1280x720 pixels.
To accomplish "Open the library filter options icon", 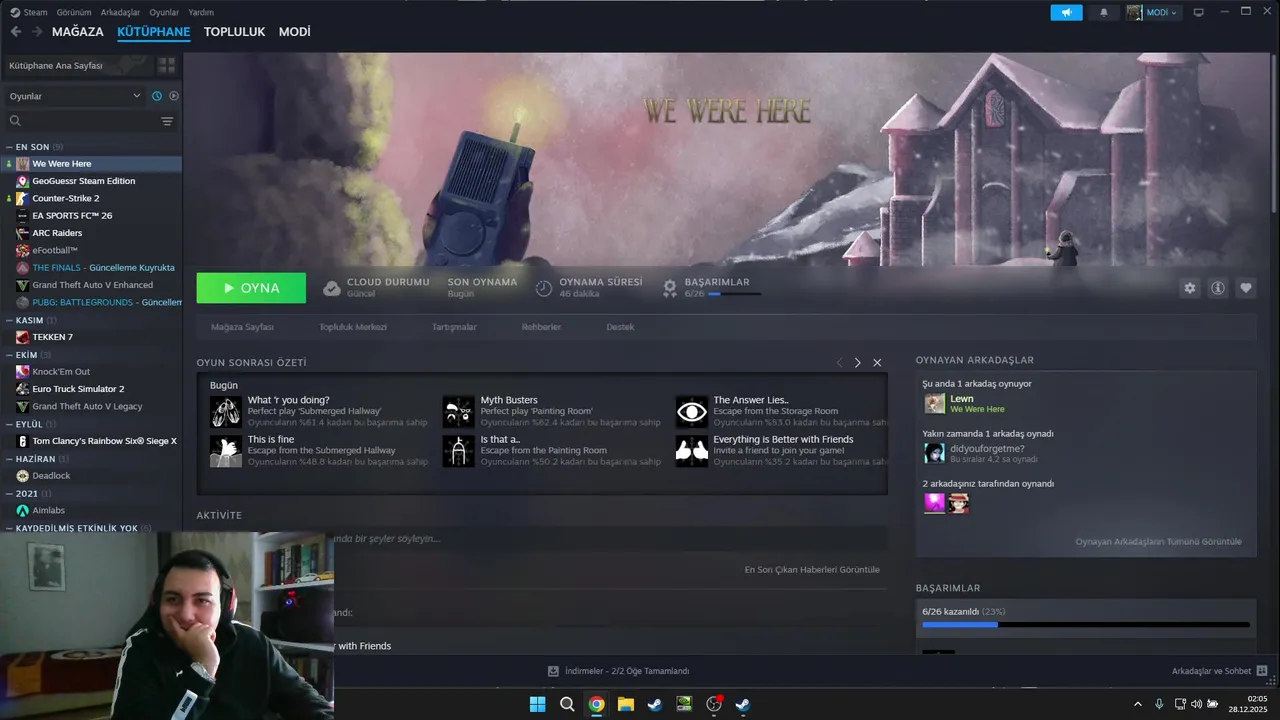I will [x=167, y=121].
